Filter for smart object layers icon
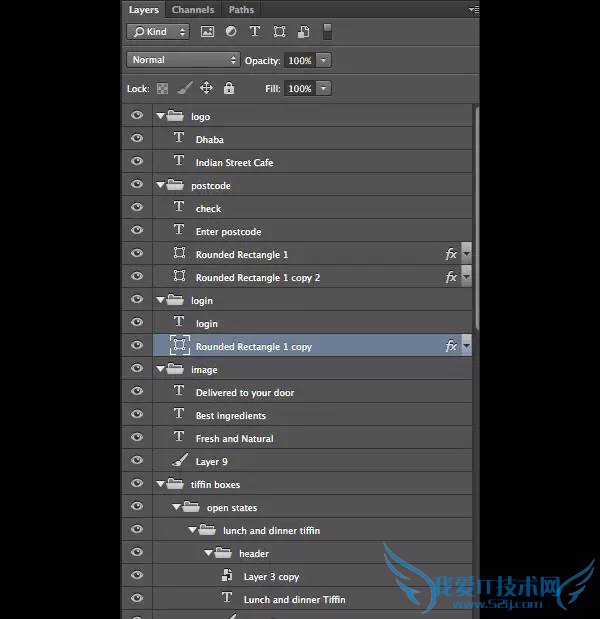This screenshot has width=600, height=619. click(x=303, y=32)
